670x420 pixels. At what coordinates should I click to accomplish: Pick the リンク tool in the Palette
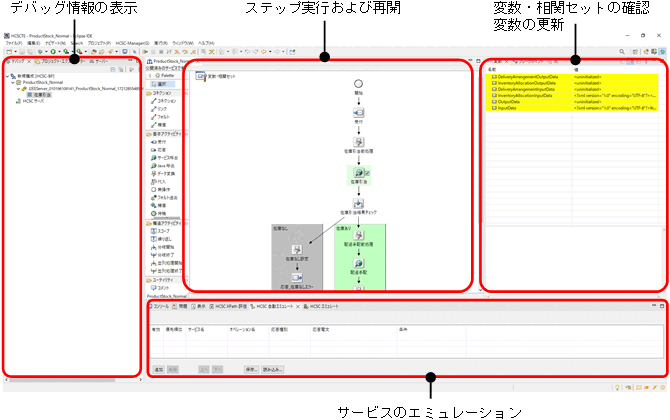pos(159,109)
